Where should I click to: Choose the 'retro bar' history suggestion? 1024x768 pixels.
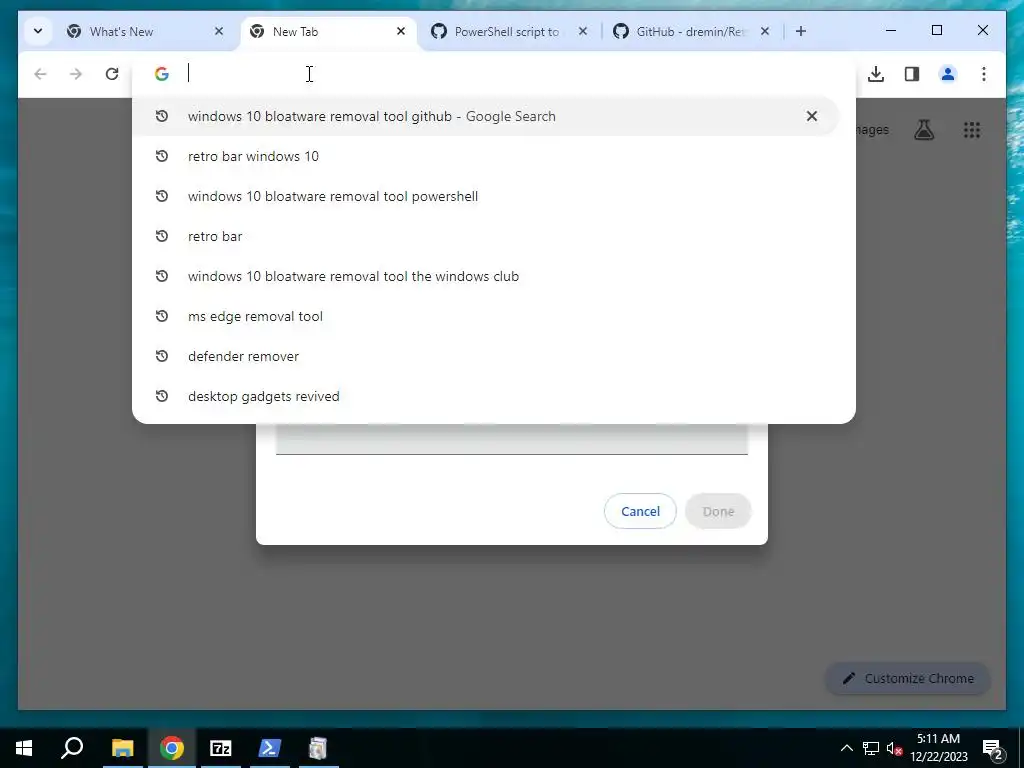pos(485,236)
